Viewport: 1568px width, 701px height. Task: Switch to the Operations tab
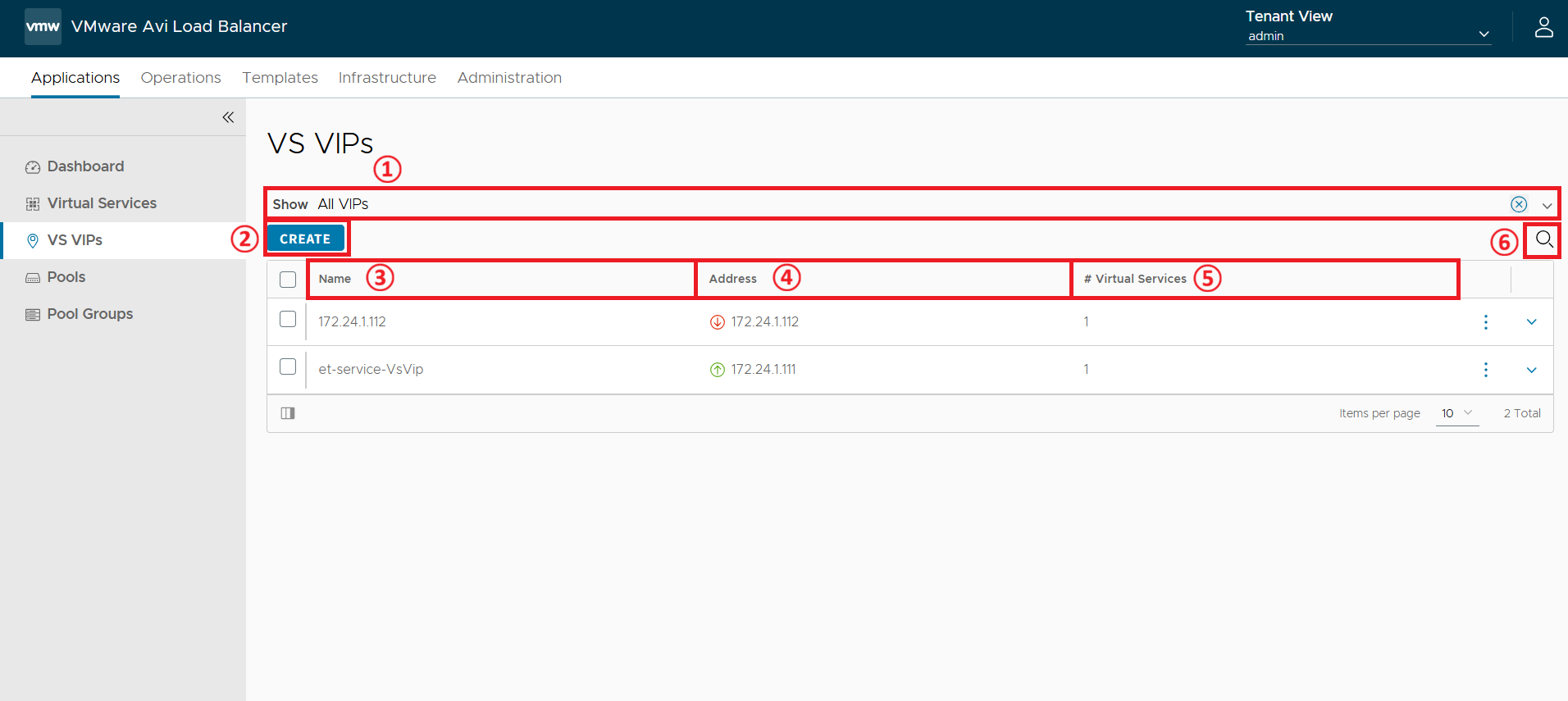tap(180, 78)
